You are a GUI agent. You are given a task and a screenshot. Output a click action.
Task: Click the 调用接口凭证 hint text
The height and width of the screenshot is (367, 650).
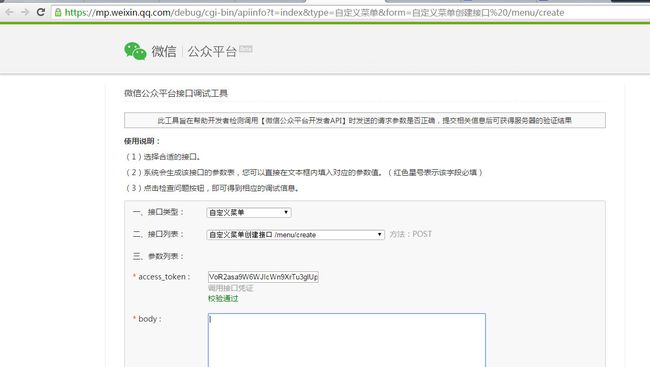pos(230,288)
